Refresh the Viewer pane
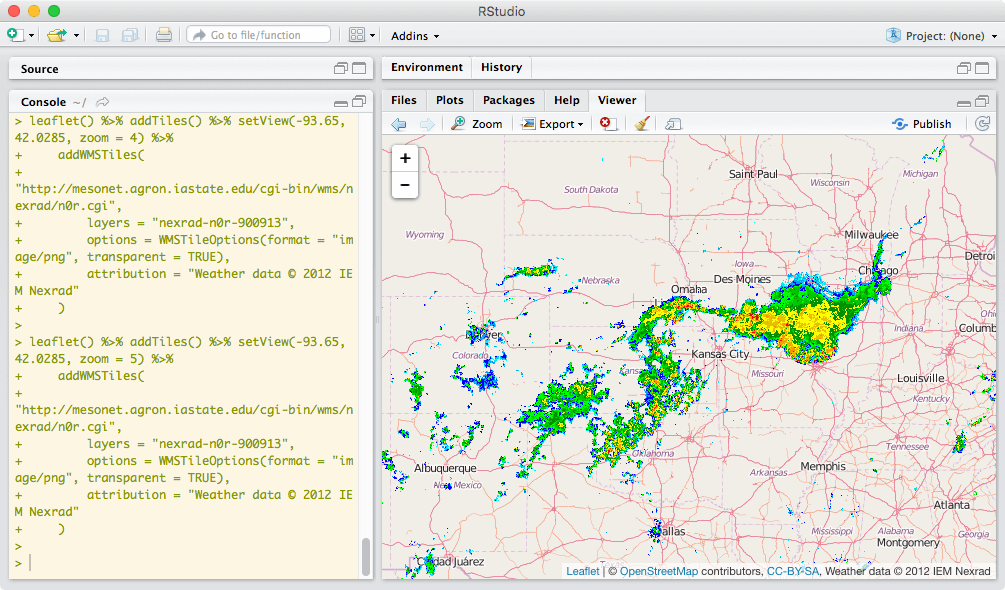Screen dimensions: 1005x590 click(984, 124)
